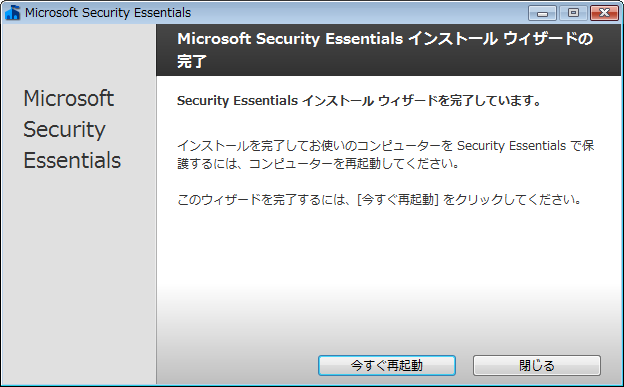Select the word Essentials in the left sidebar
The width and height of the screenshot is (624, 387).
click(x=72, y=160)
